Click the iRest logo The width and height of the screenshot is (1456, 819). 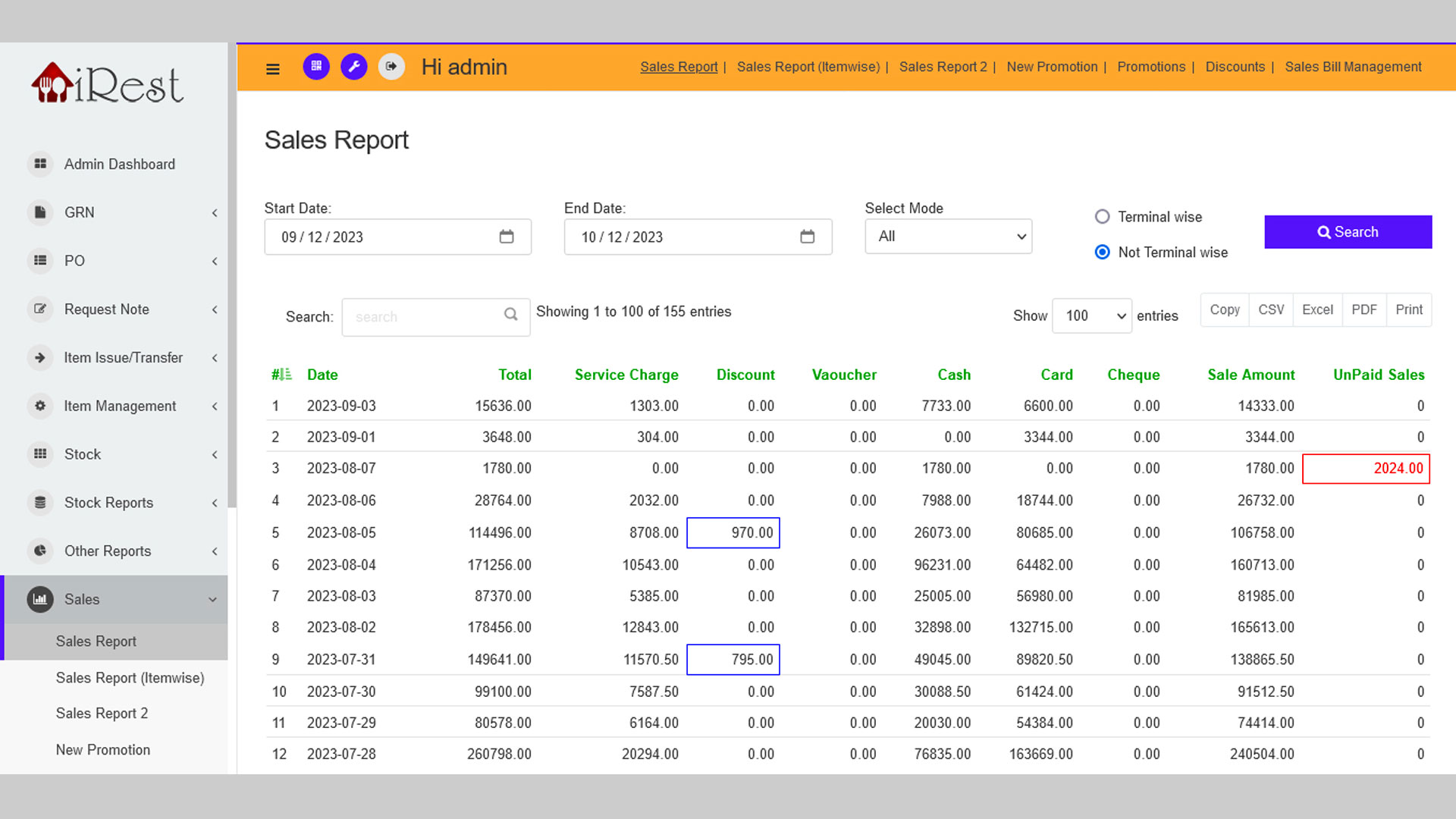(x=107, y=83)
